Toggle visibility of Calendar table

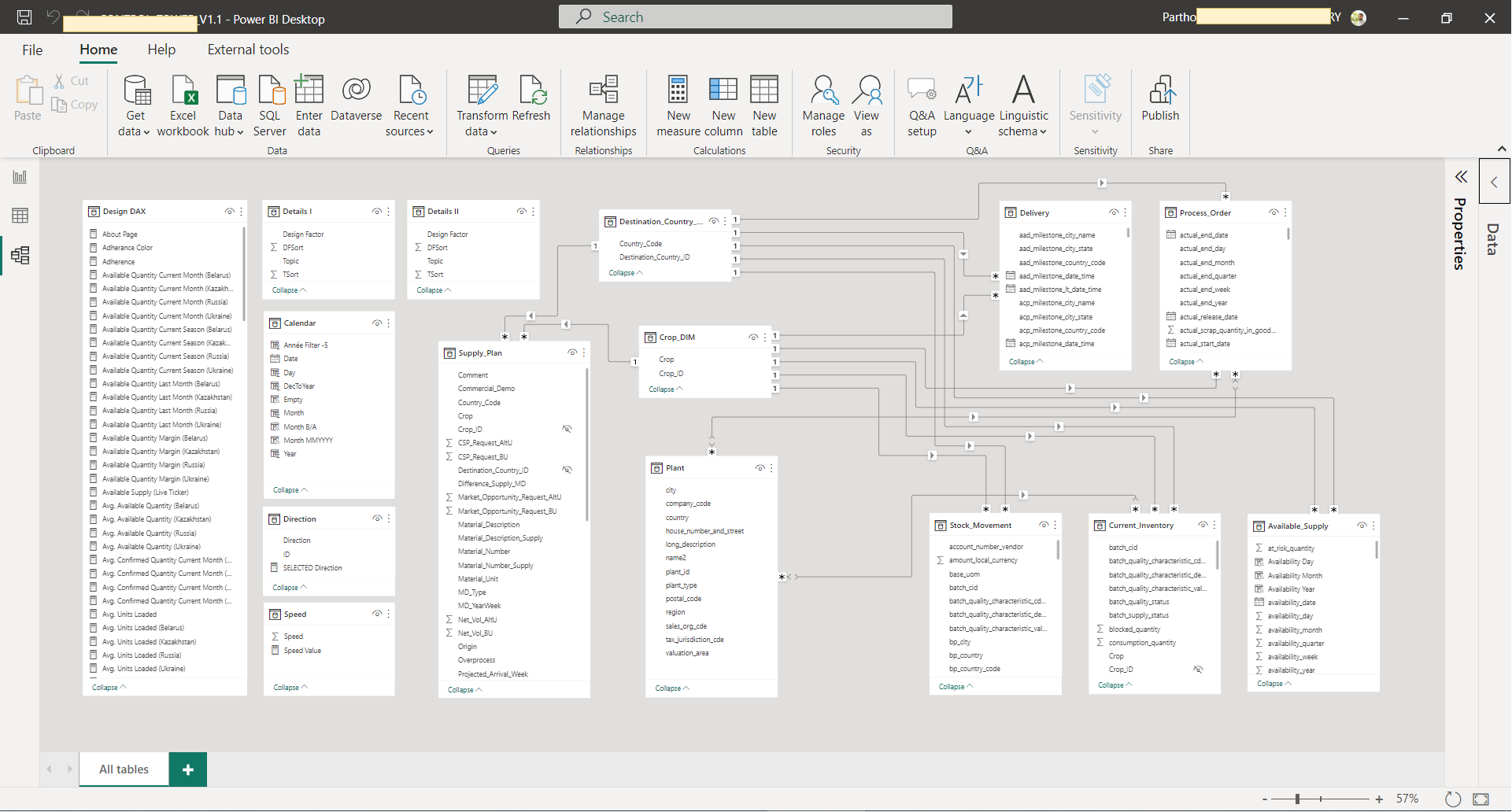(377, 323)
